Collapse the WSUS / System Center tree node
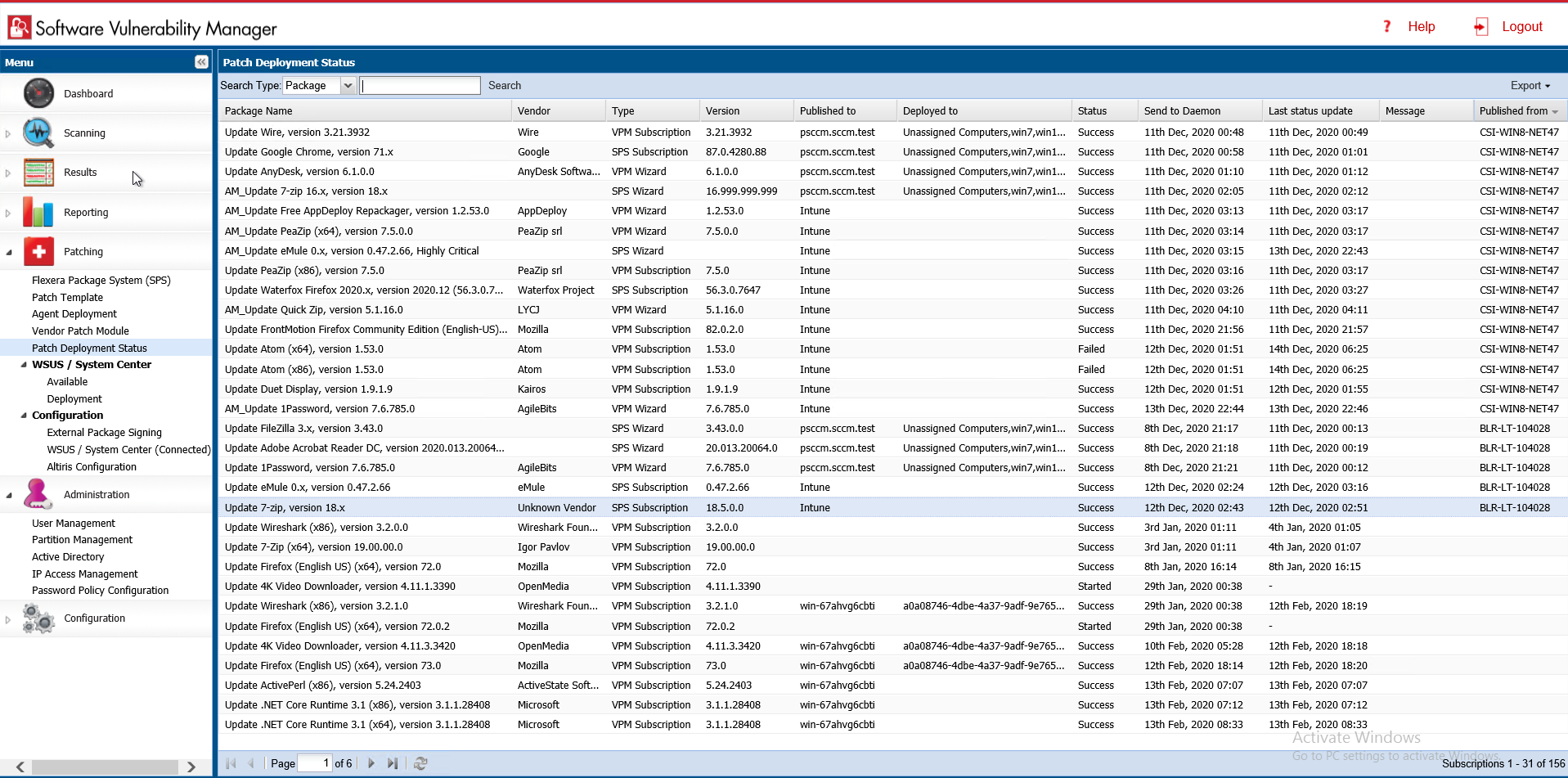This screenshot has width=1568, height=778. 24,365
